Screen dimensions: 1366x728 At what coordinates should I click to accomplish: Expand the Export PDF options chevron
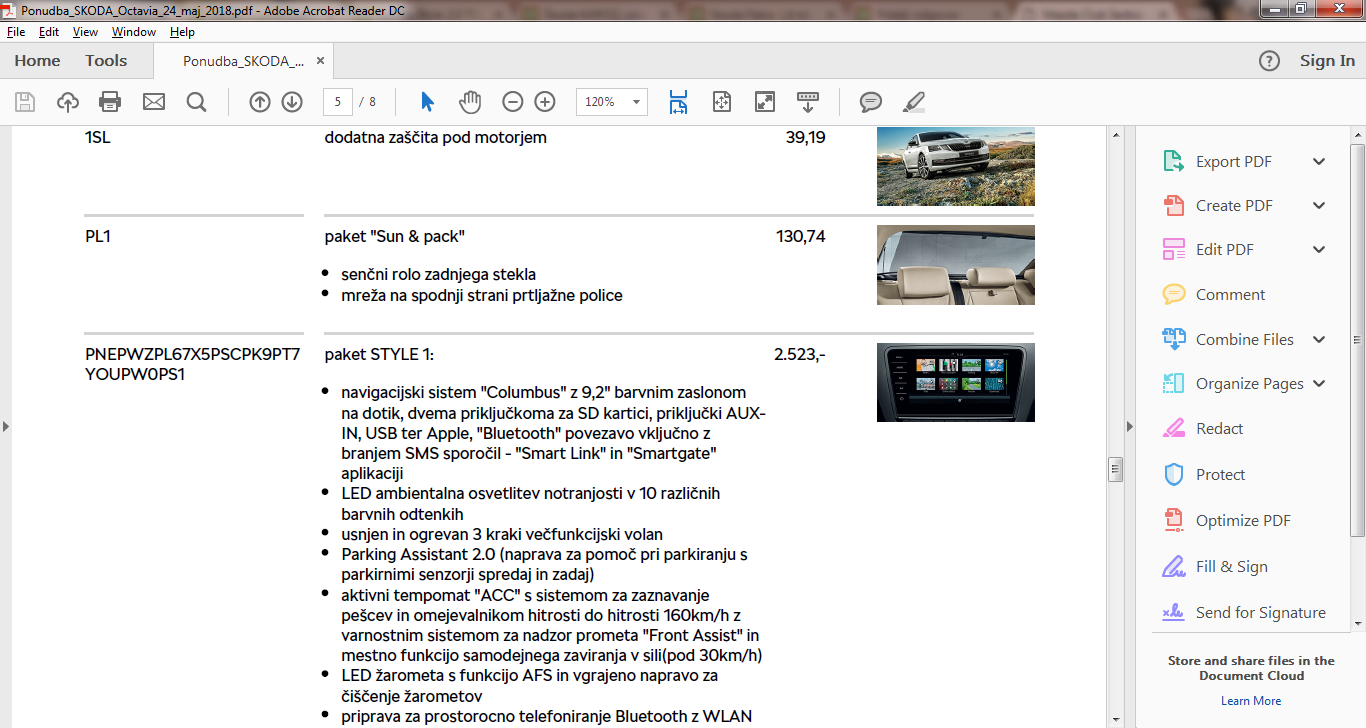pyautogui.click(x=1319, y=162)
